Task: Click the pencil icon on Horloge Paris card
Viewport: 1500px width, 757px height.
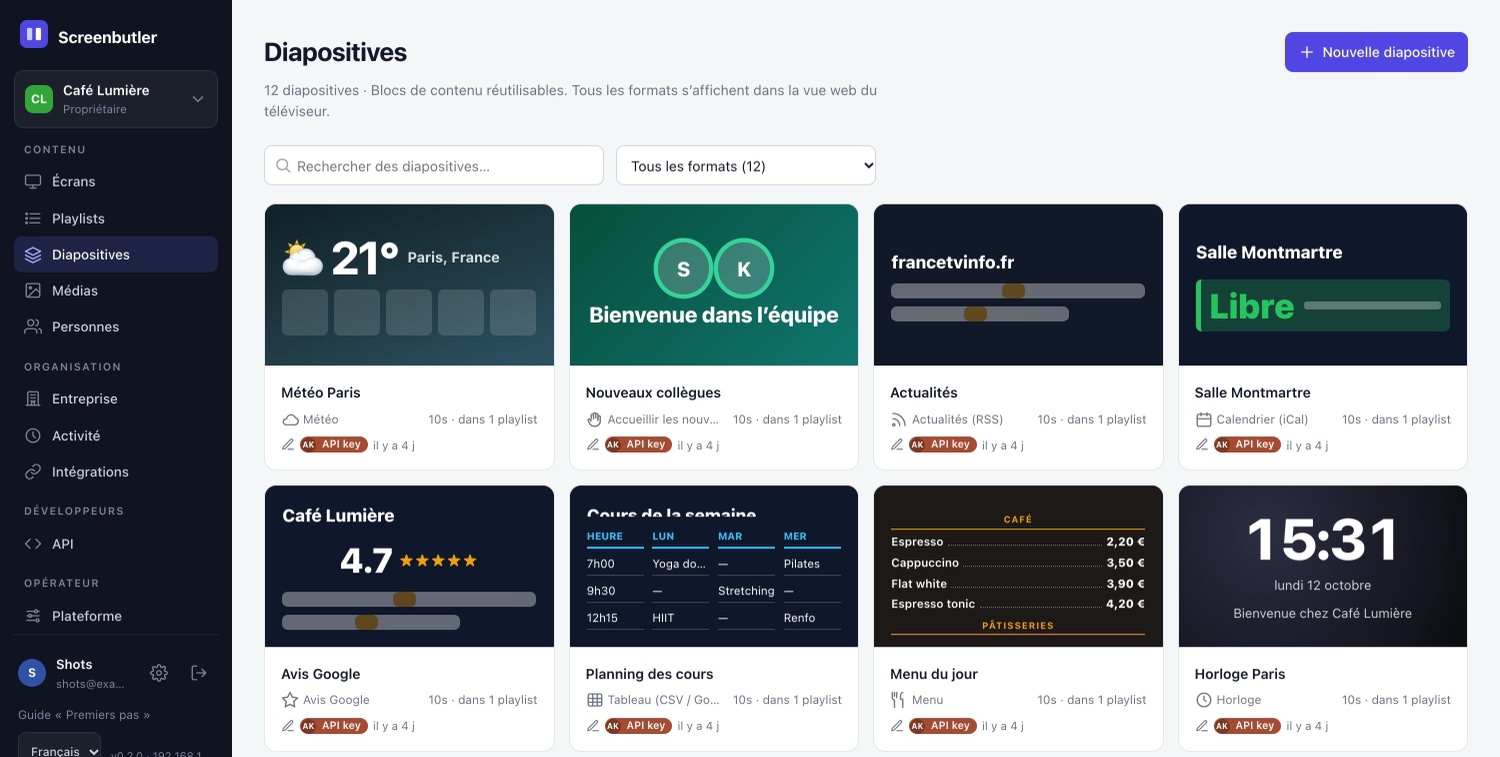Action: point(1202,726)
